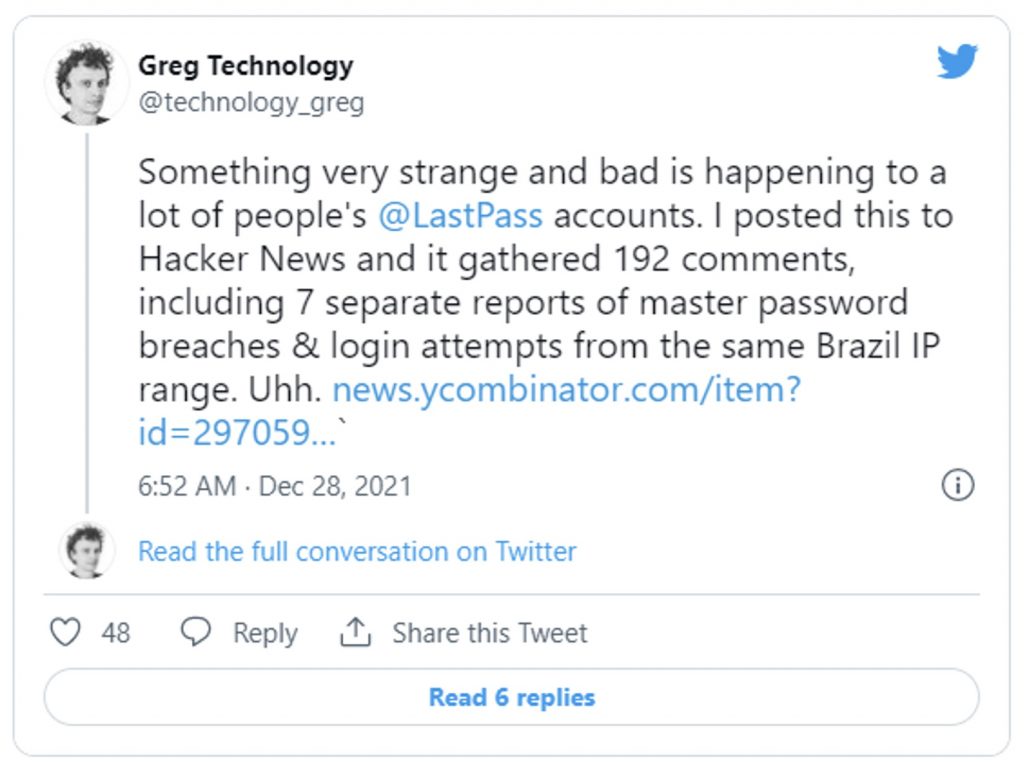Open Greg Technology's large profile avatar
This screenshot has width=1024, height=770.
(x=87, y=83)
